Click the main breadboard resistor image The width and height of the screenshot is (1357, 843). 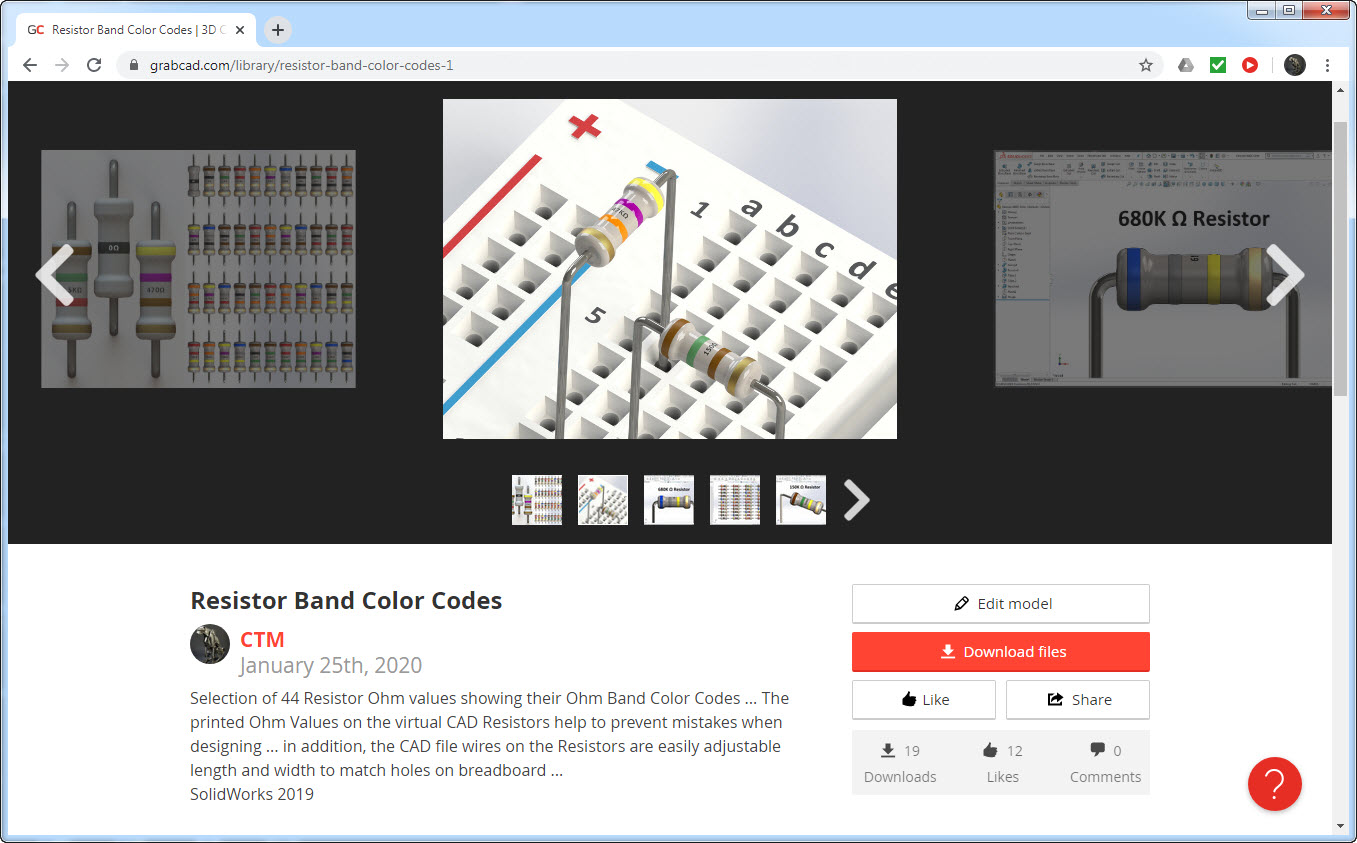coord(670,269)
